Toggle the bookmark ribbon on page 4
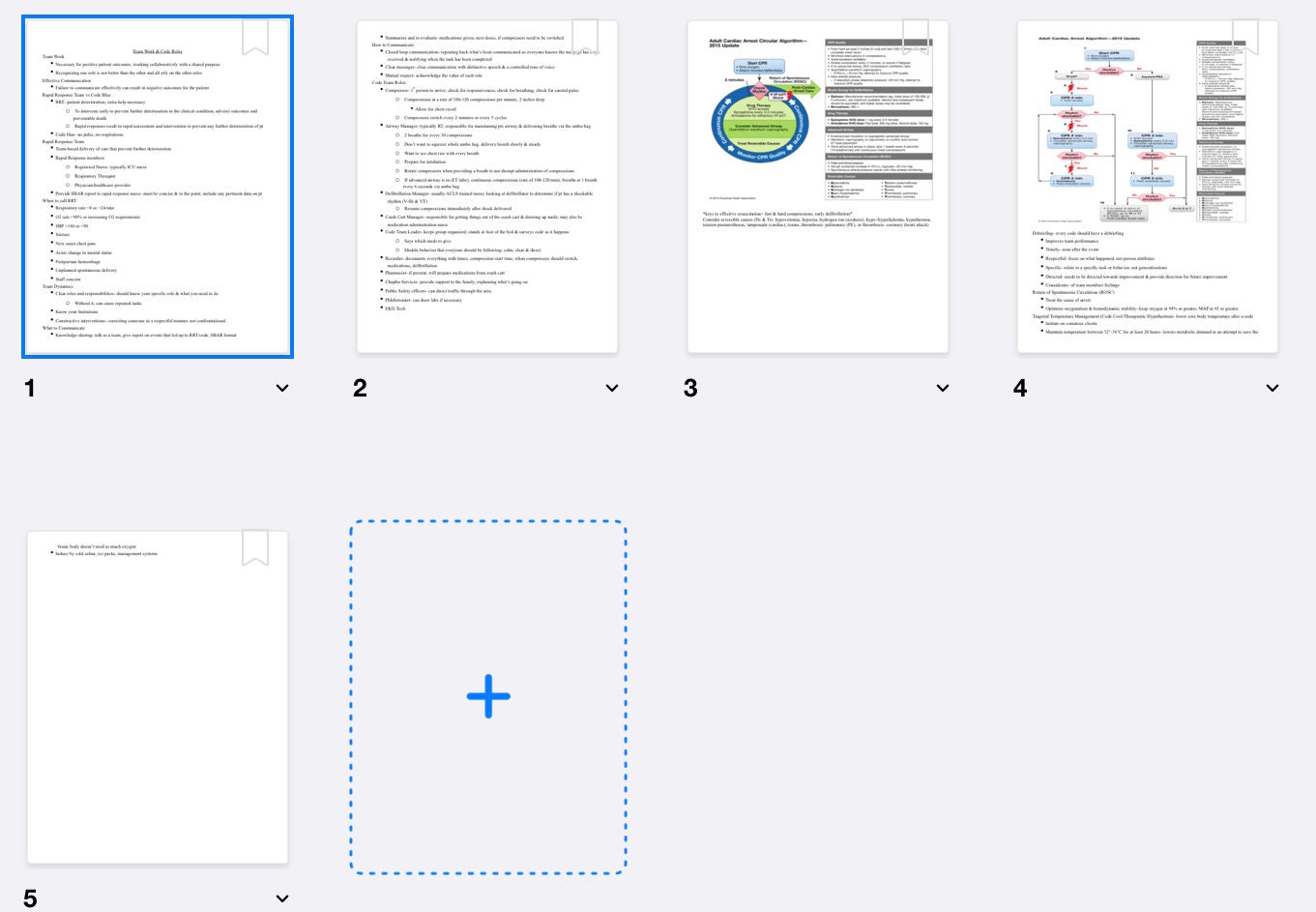The height and width of the screenshot is (912, 1316). (1245, 37)
